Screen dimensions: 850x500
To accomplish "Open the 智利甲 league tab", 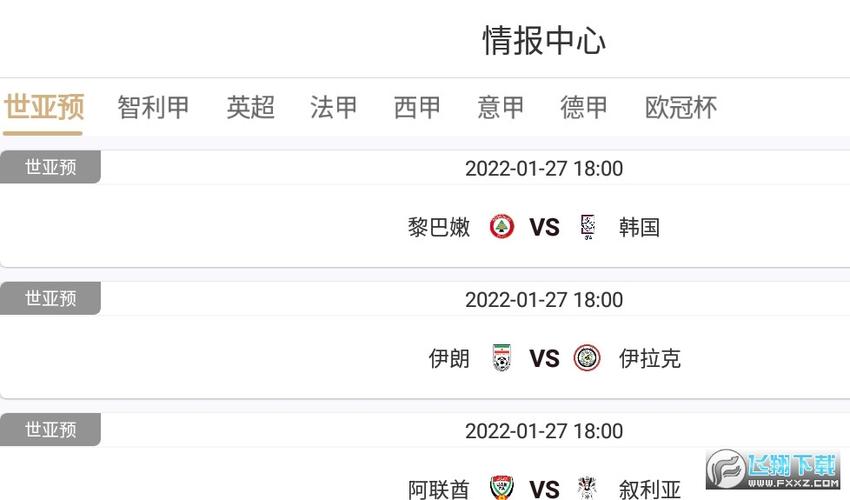I will (153, 107).
